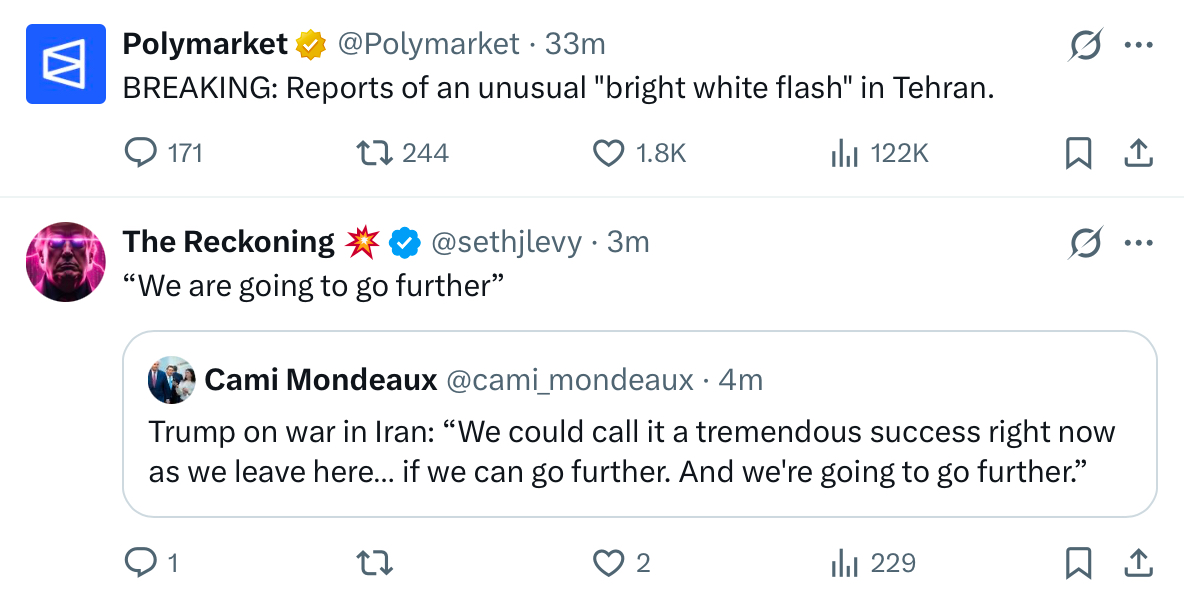View analytics showing 229 views
This screenshot has width=1184, height=605.
(x=845, y=564)
